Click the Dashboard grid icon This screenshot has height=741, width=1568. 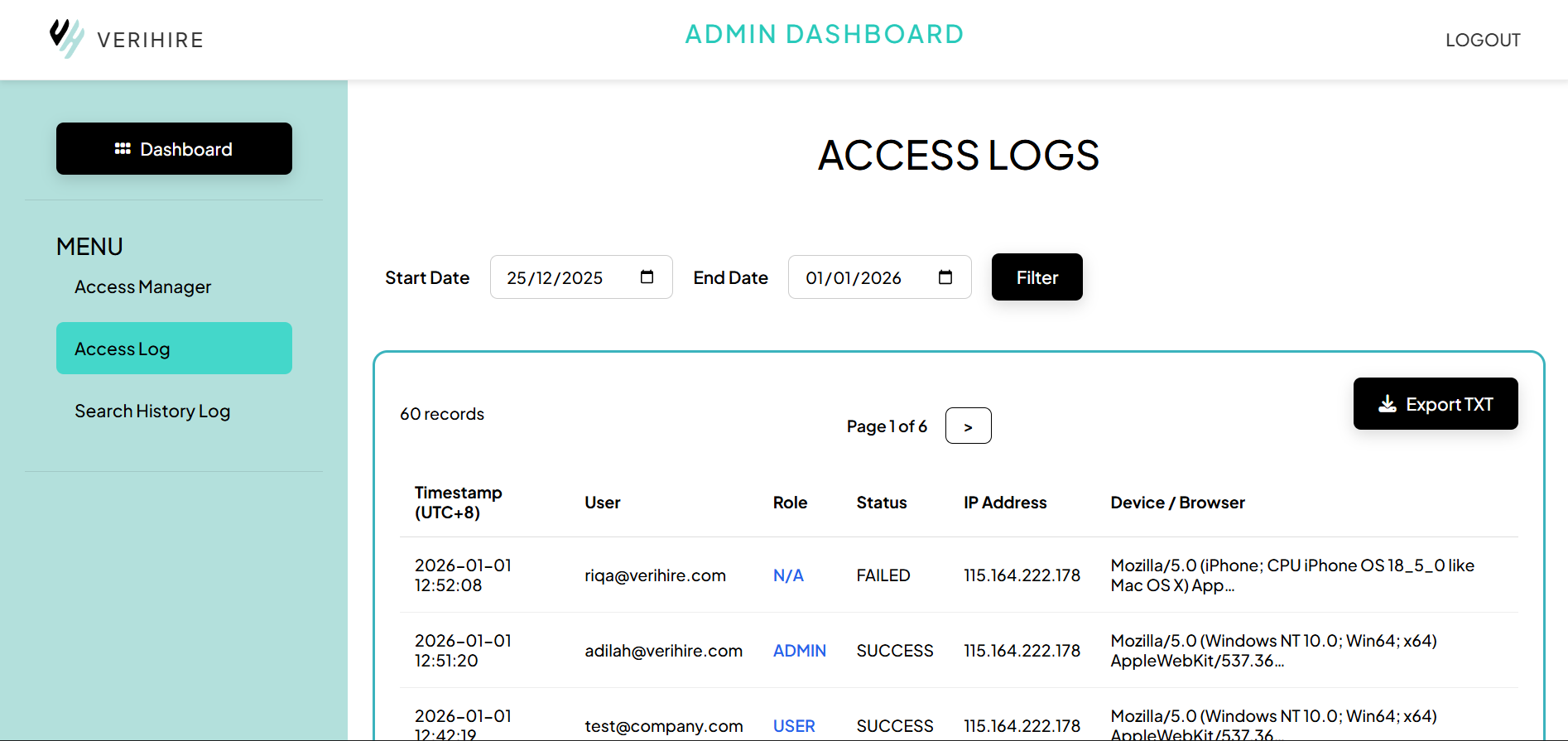pos(123,149)
